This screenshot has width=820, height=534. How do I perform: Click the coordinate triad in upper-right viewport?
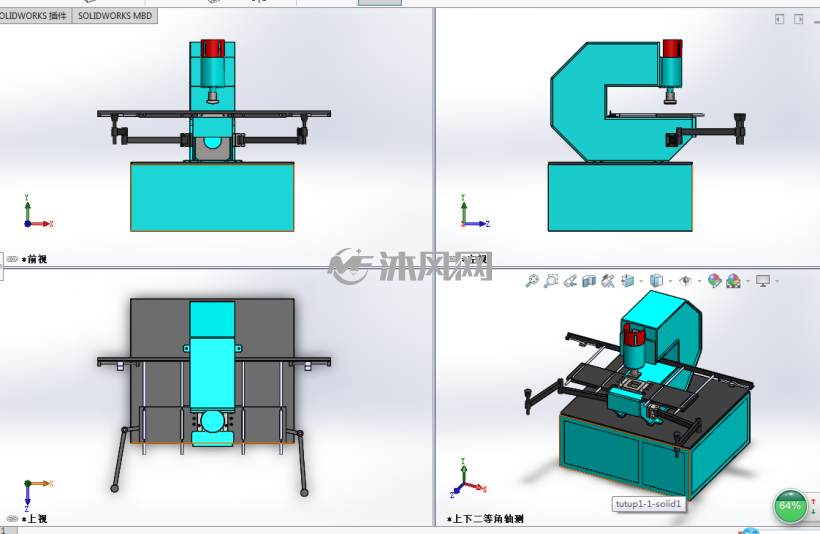[475, 211]
